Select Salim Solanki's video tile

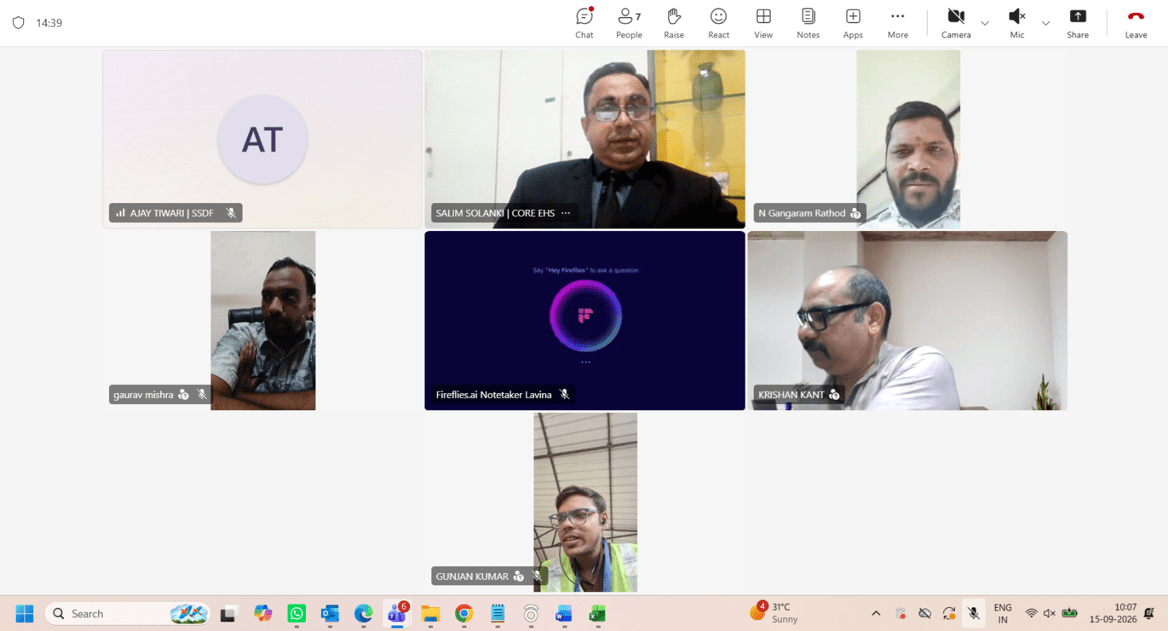(585, 139)
